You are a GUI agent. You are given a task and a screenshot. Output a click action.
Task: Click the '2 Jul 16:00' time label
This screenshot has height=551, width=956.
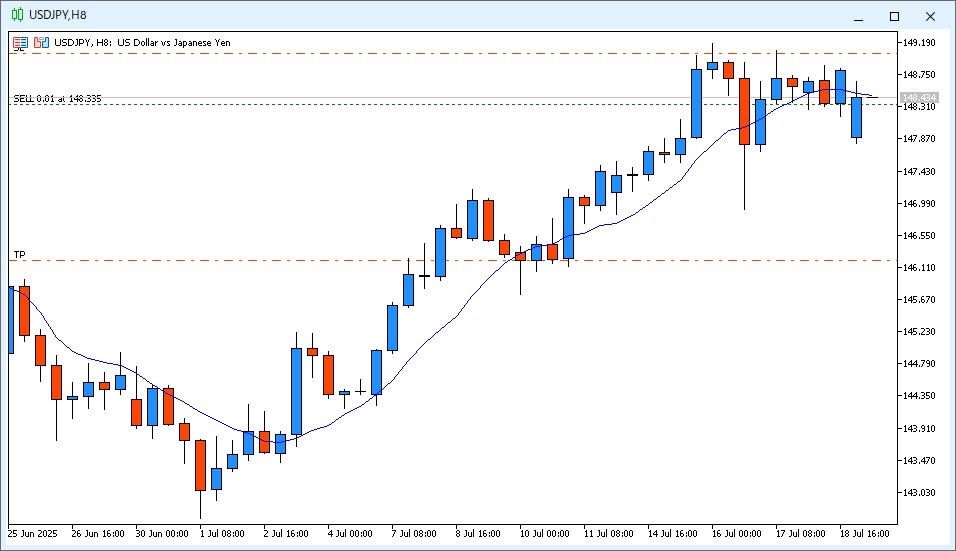286,533
